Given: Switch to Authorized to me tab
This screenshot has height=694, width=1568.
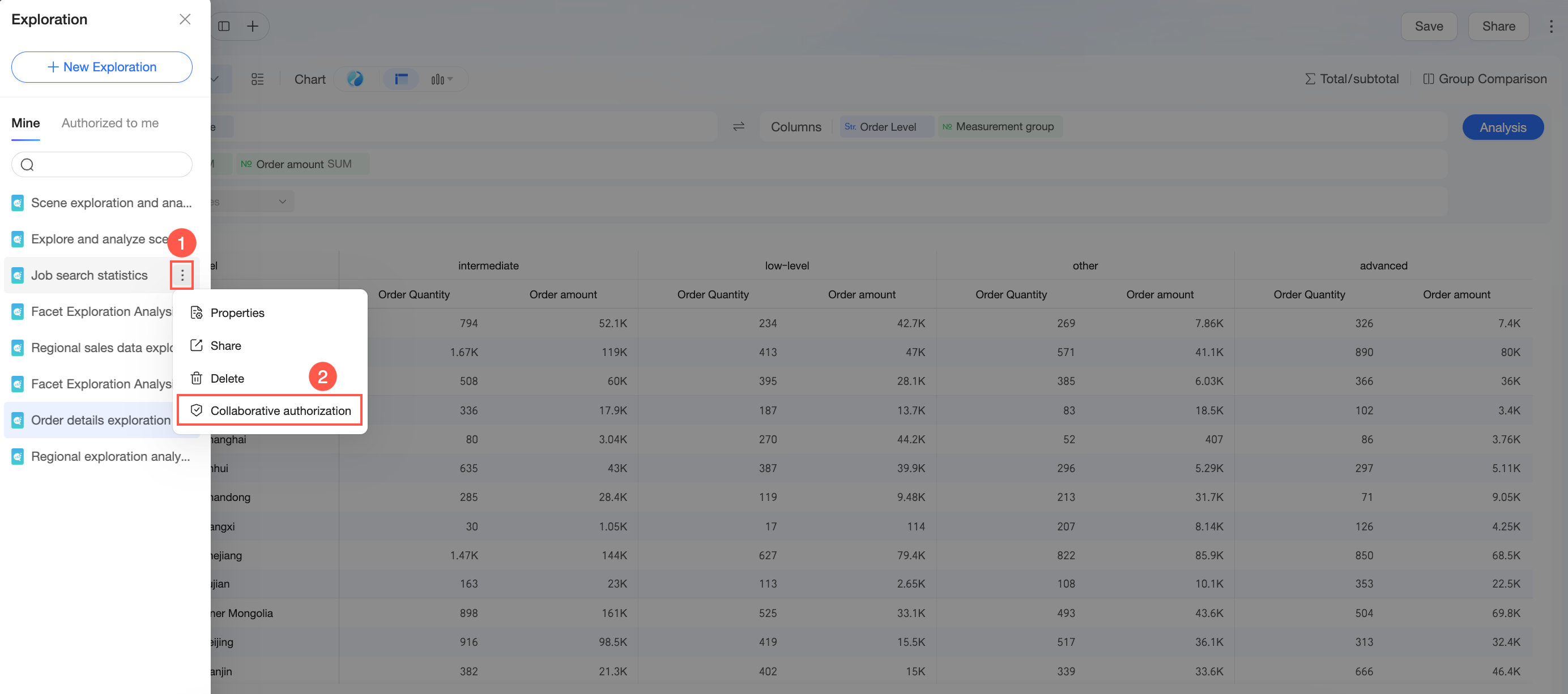Looking at the screenshot, I should click(110, 123).
